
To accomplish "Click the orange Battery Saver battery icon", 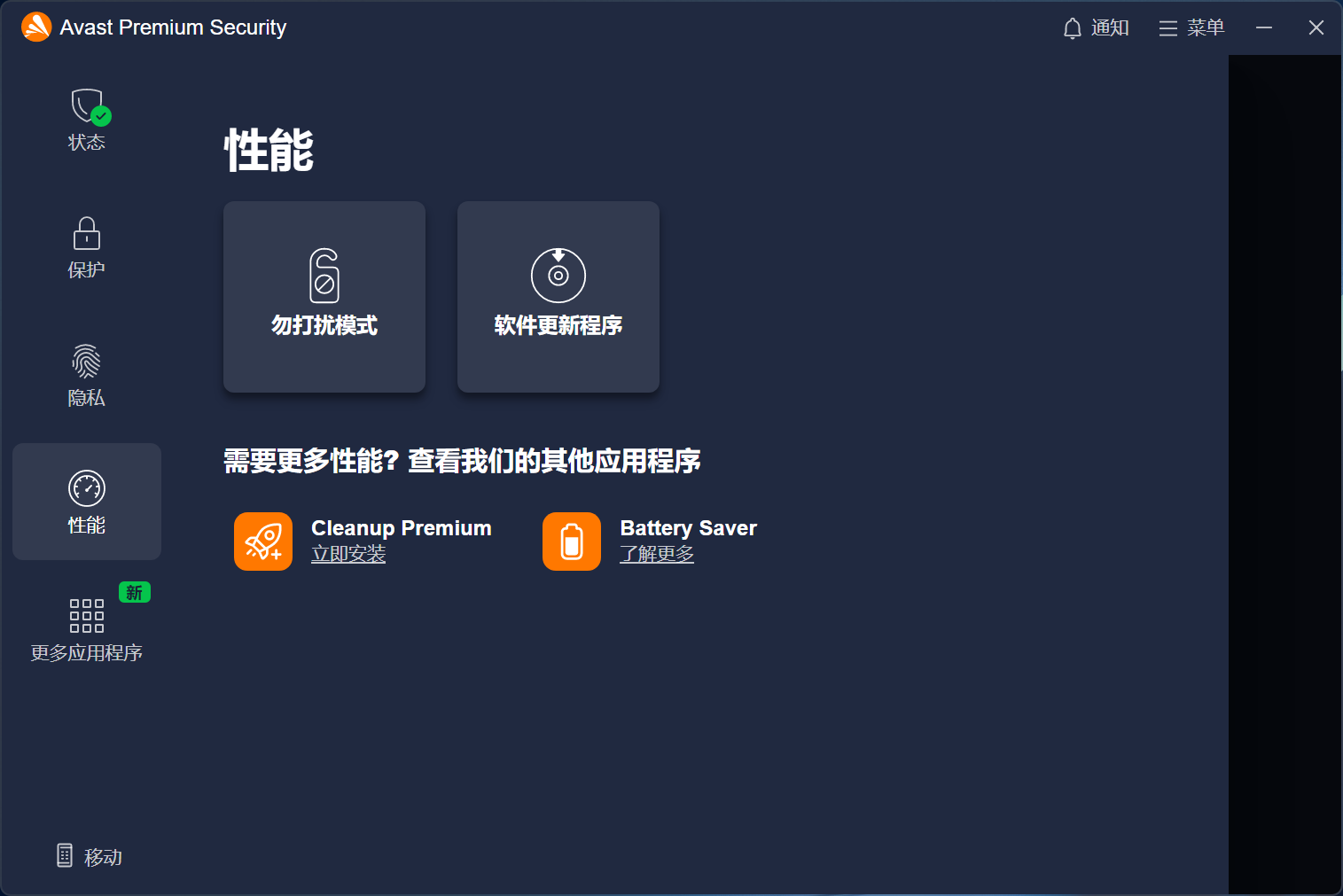I will coord(572,541).
